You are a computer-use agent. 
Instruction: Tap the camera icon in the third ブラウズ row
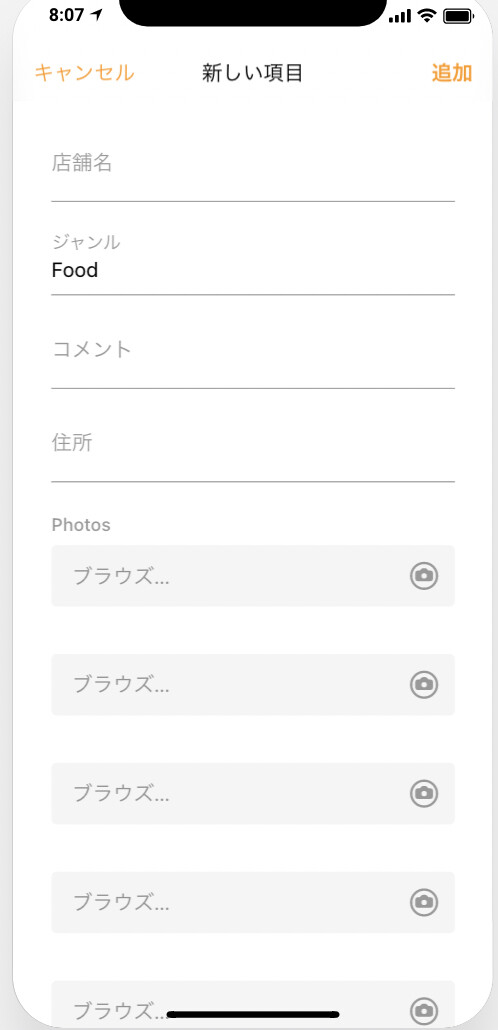coord(424,794)
